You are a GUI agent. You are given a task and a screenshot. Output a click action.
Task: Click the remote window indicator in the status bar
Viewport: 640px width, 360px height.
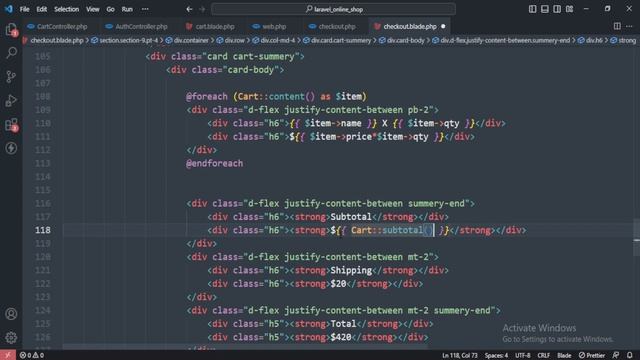click(x=8, y=355)
